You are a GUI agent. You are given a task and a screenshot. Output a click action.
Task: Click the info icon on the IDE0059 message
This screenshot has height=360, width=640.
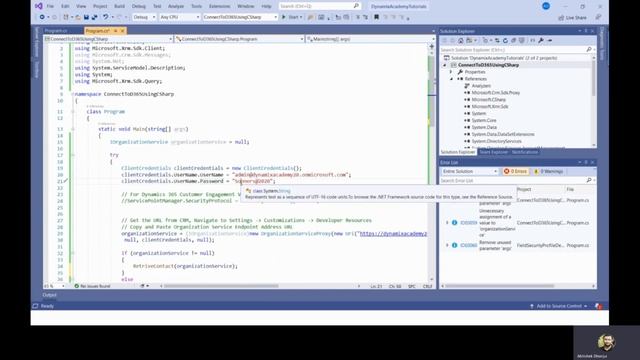pyautogui.click(x=454, y=223)
